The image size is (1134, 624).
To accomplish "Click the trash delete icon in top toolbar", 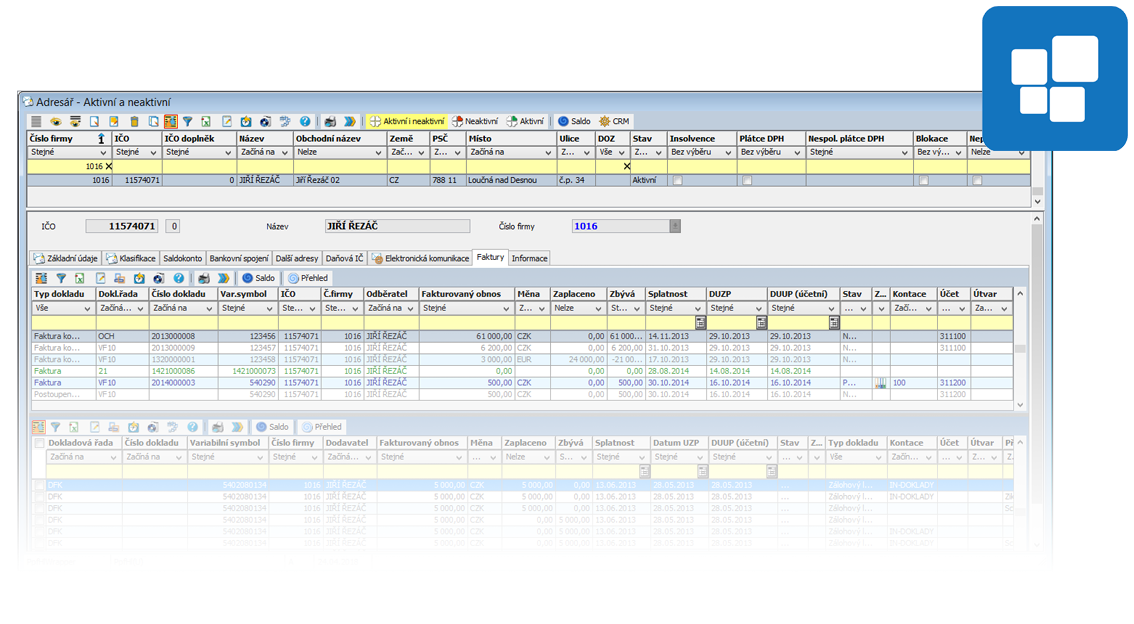I will point(134,121).
